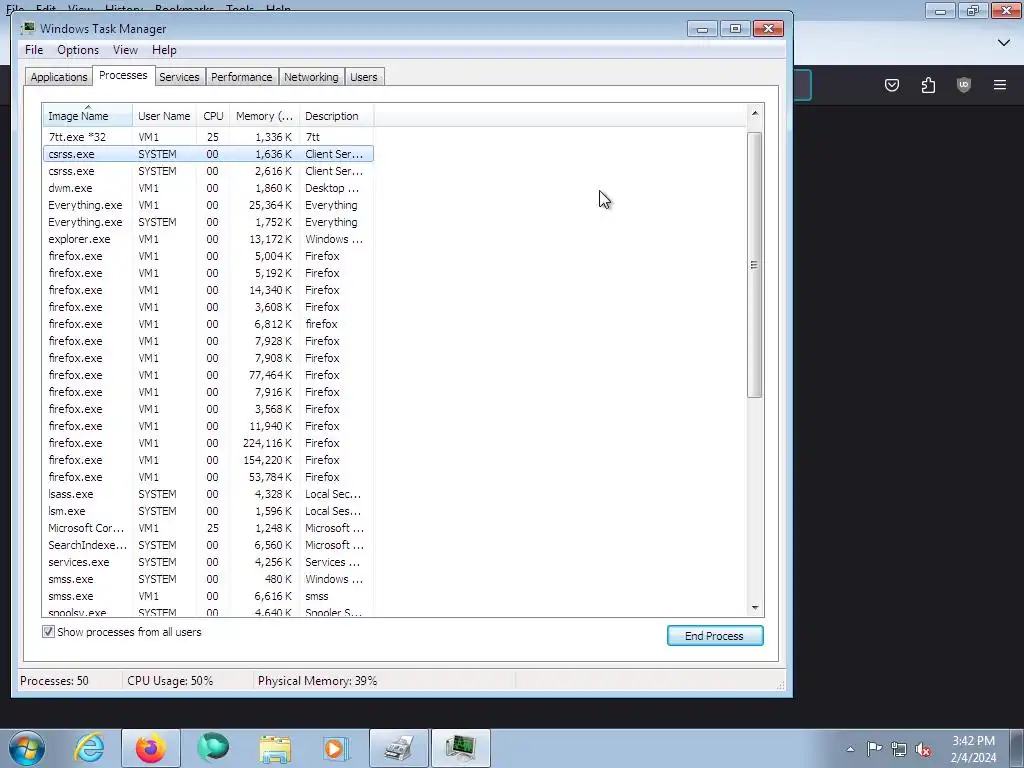
Task: Open the View menu
Action: click(x=125, y=50)
